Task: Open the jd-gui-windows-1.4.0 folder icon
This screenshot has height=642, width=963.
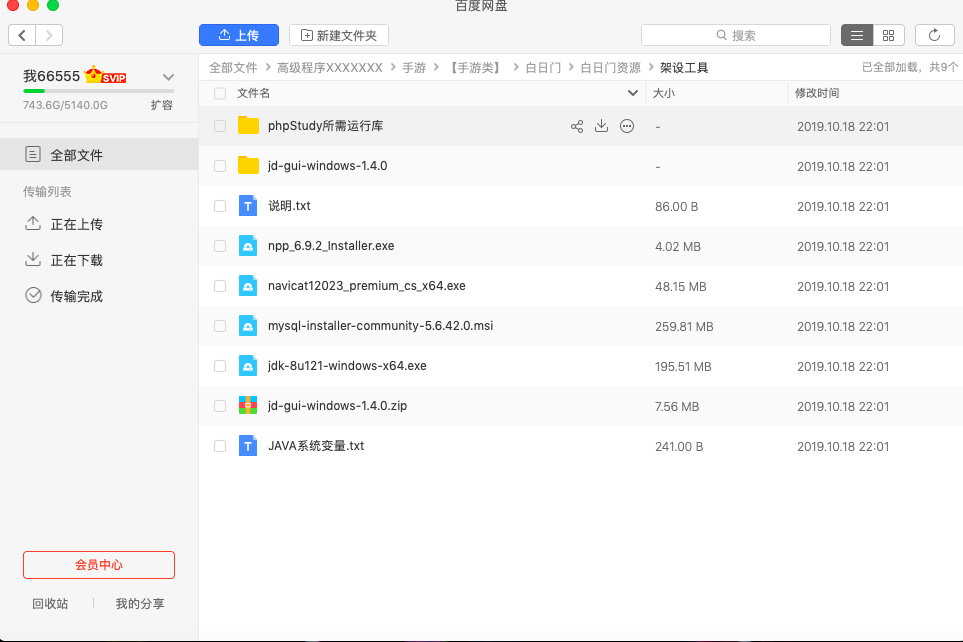Action: coord(248,166)
